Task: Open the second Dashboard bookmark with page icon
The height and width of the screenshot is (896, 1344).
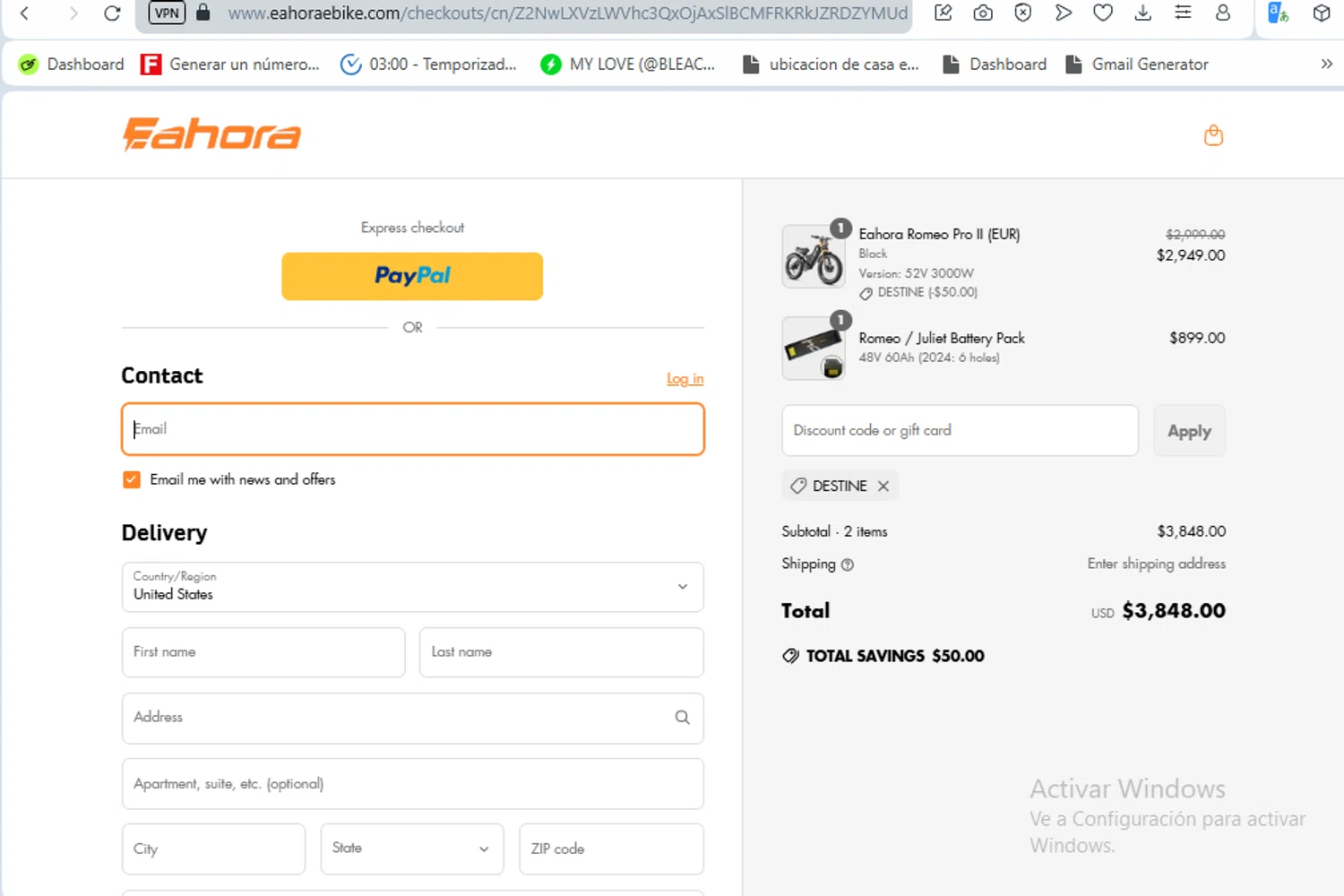Action: point(995,64)
